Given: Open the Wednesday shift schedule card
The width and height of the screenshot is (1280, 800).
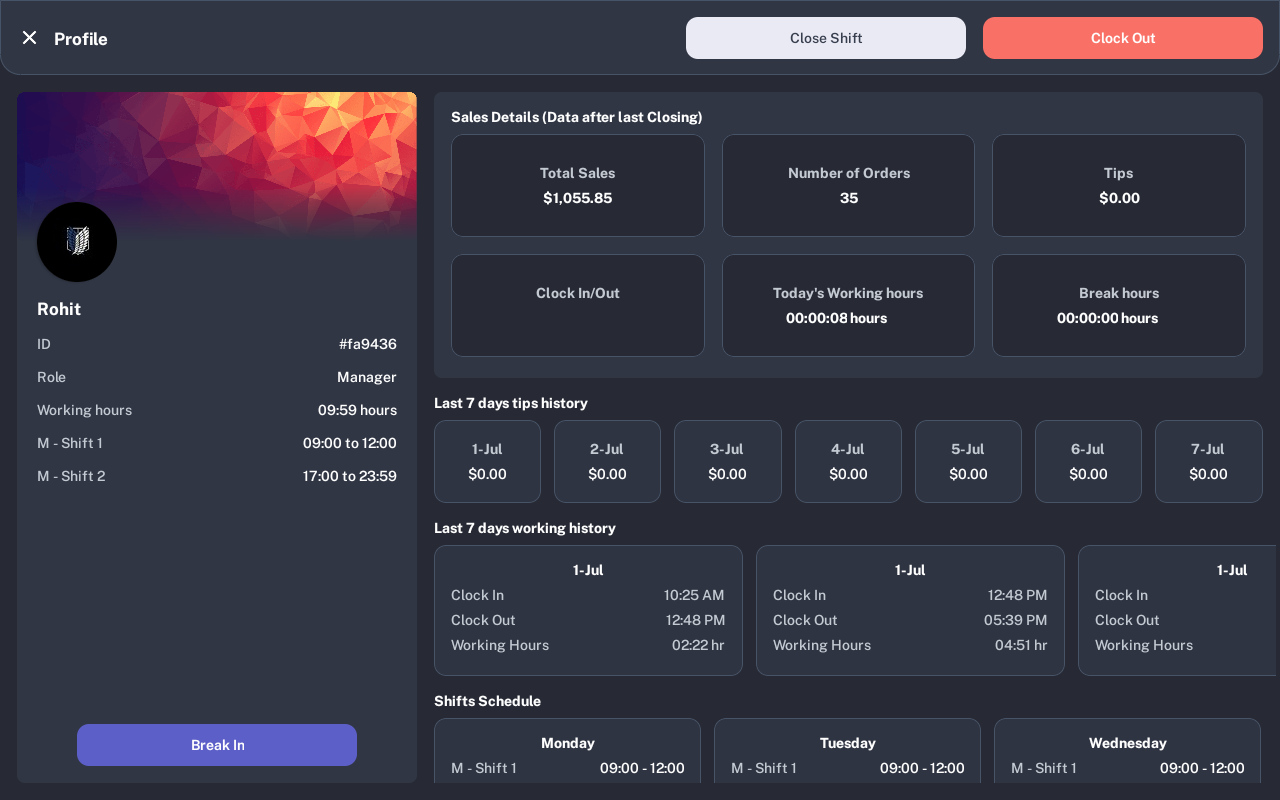Looking at the screenshot, I should pos(1128,751).
